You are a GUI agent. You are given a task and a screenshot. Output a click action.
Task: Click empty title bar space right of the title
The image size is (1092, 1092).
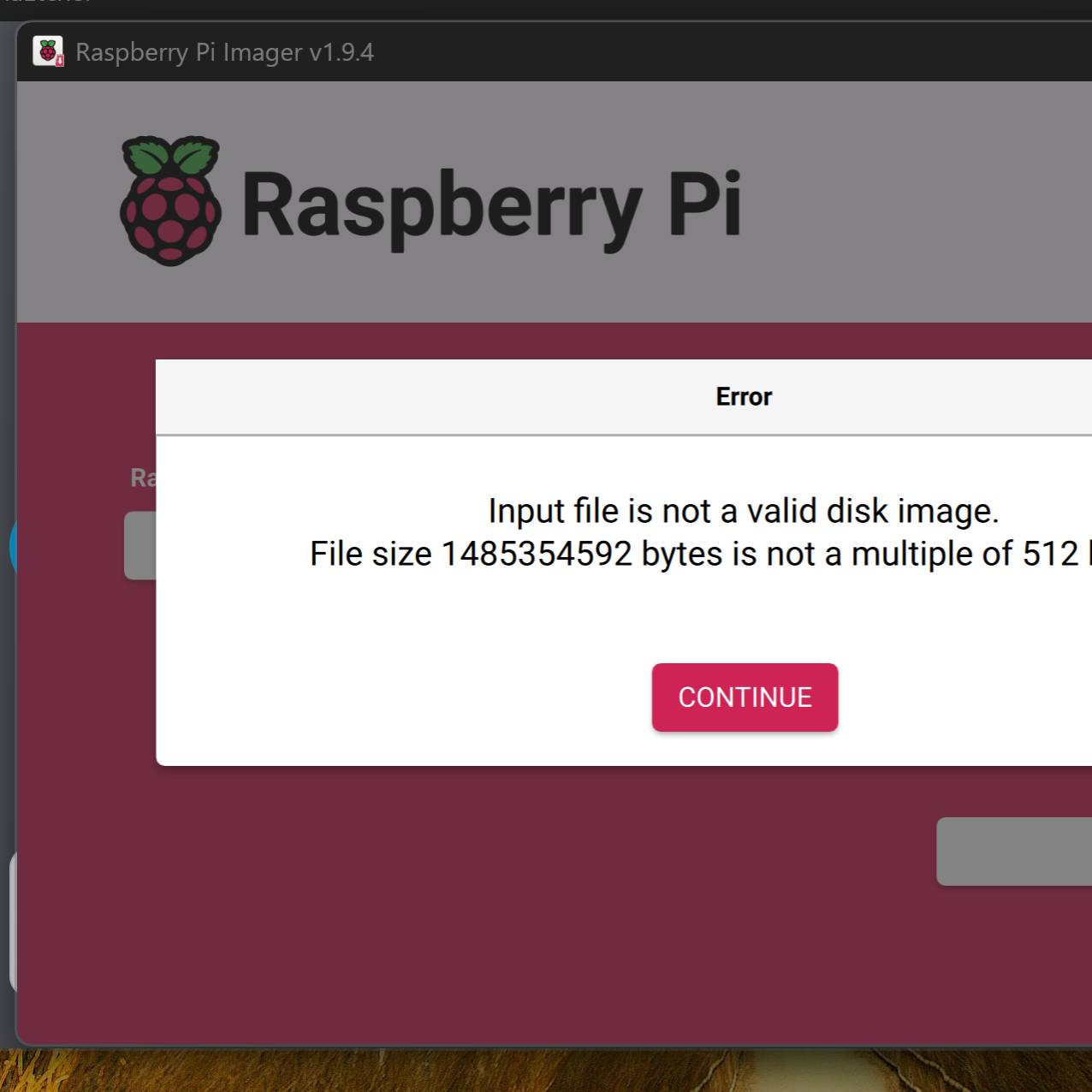727,52
